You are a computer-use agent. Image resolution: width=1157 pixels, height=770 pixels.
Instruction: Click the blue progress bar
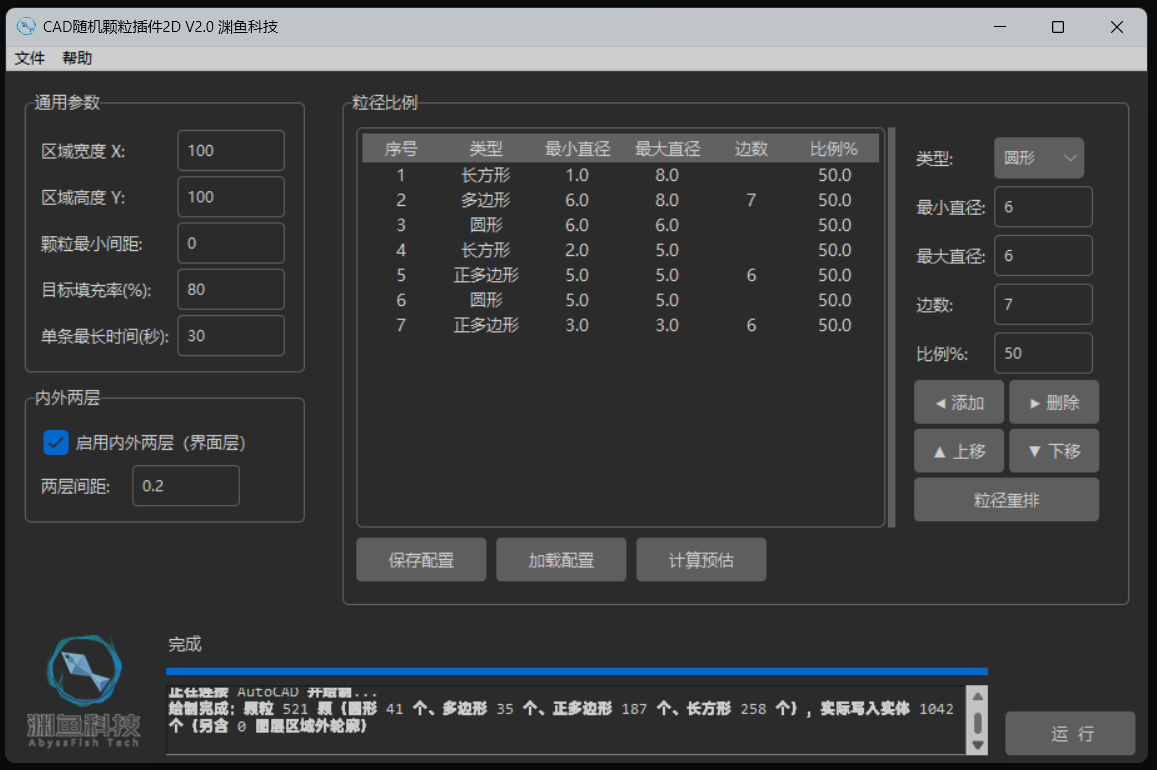click(577, 671)
